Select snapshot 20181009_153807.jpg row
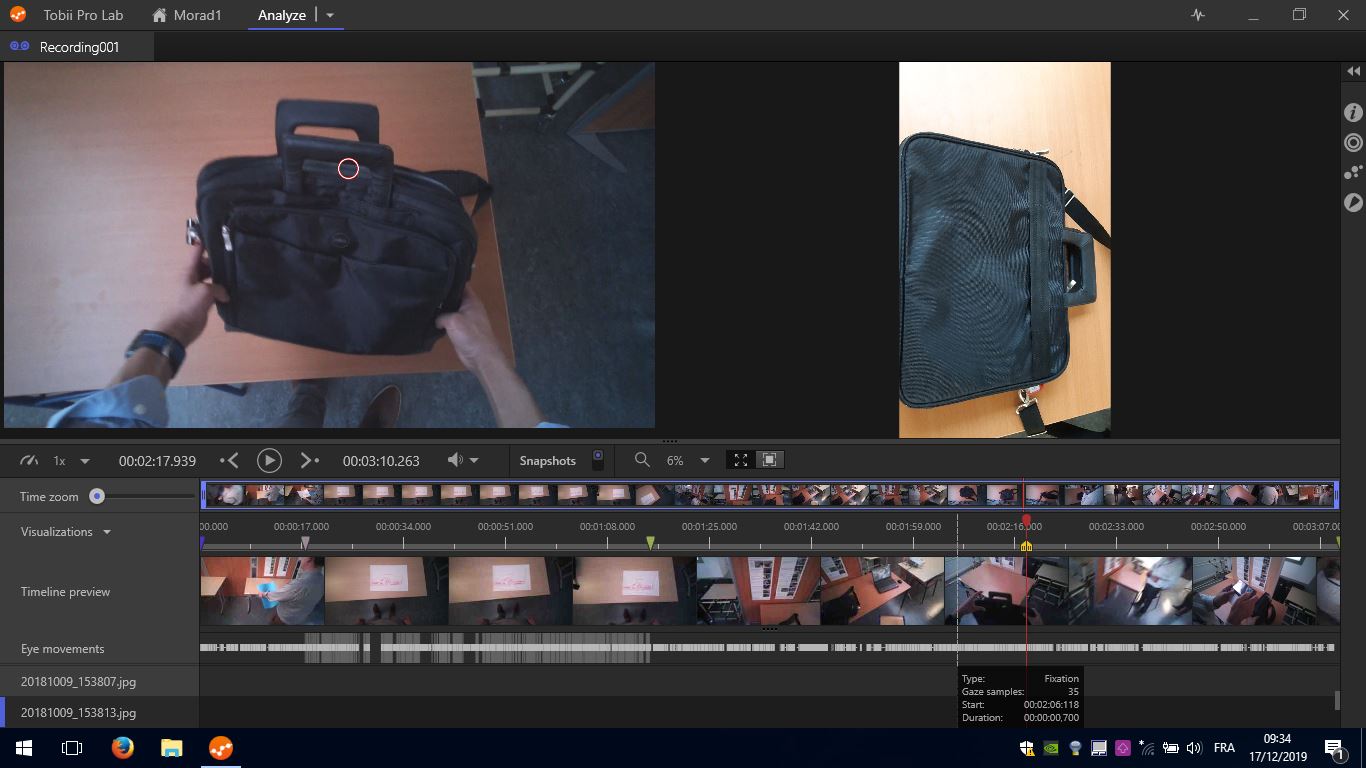Viewport: 1366px width, 768px height. (x=99, y=682)
